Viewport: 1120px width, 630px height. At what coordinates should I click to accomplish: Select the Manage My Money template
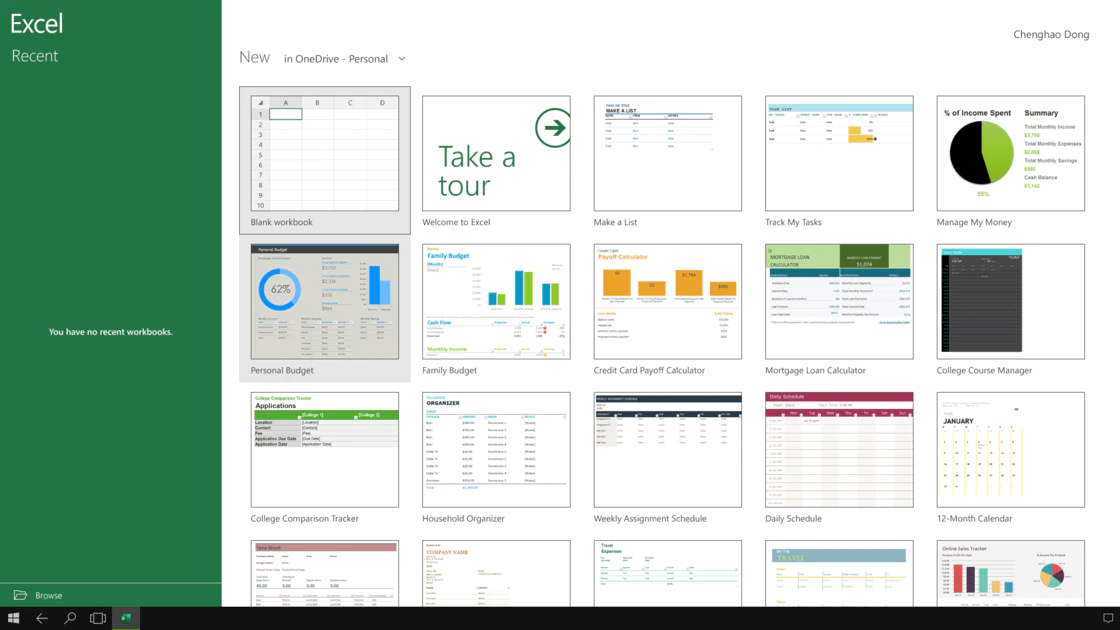tap(1010, 154)
